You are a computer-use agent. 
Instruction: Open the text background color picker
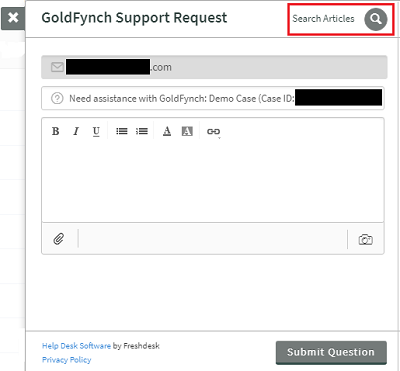[187, 131]
